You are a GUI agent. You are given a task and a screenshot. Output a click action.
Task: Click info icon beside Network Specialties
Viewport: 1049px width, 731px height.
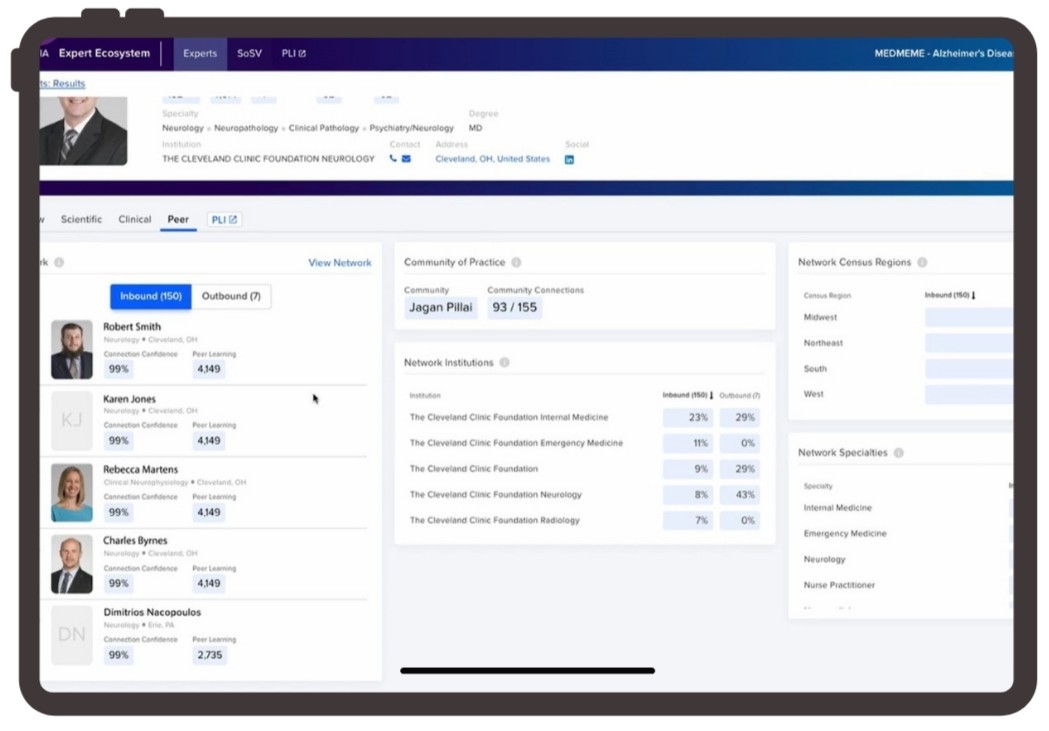(x=898, y=453)
